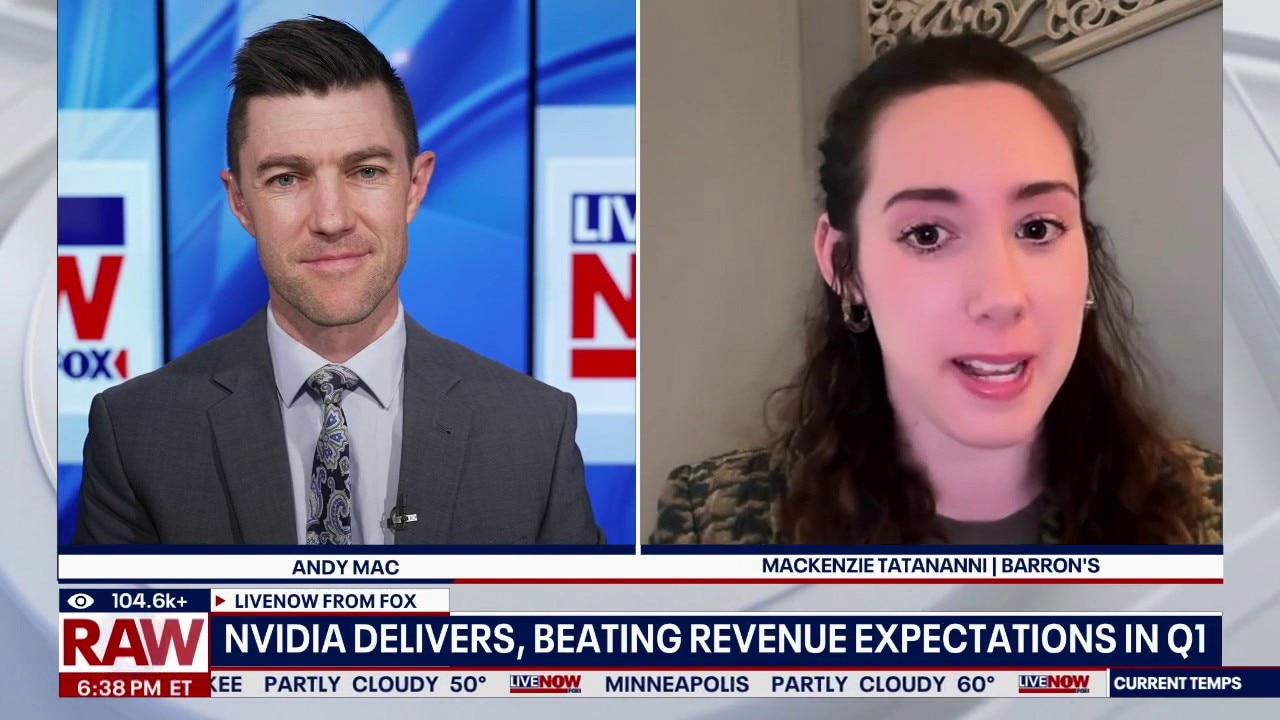Click the "ANDY MAC" name caption
This screenshot has width=1280, height=720.
pyautogui.click(x=346, y=567)
